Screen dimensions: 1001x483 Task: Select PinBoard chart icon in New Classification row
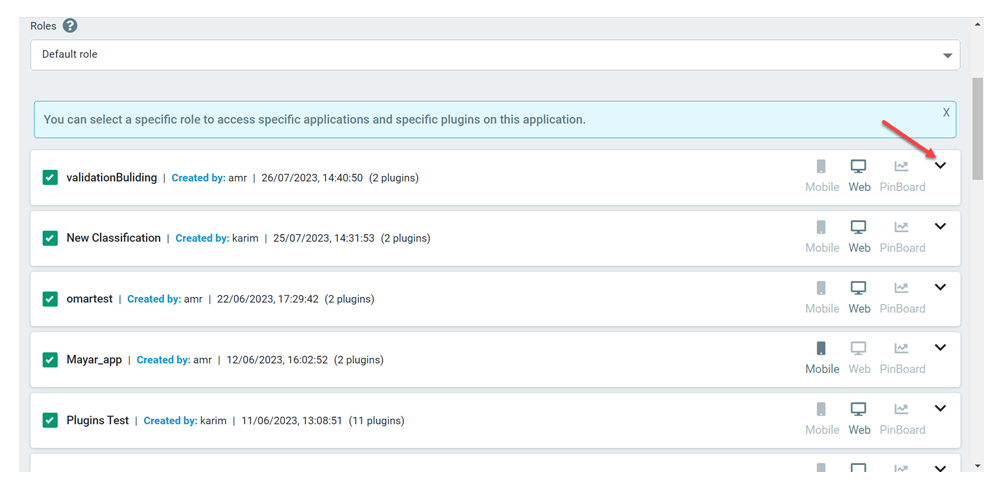coord(901,227)
